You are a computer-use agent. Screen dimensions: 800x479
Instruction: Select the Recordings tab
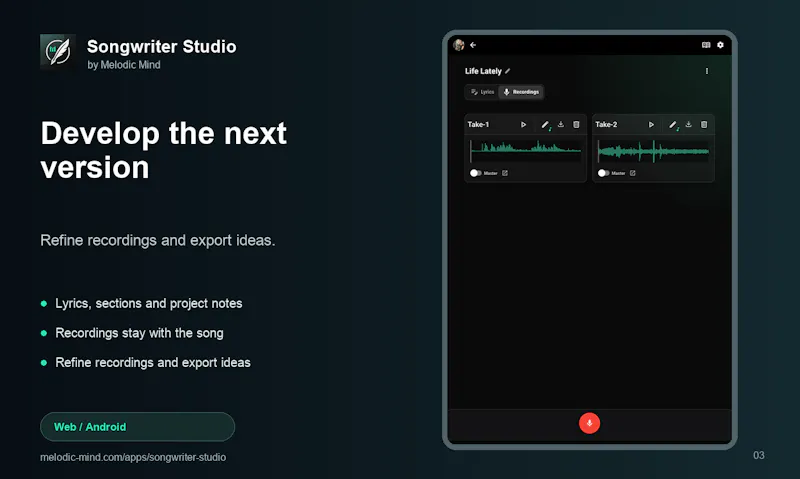521,92
